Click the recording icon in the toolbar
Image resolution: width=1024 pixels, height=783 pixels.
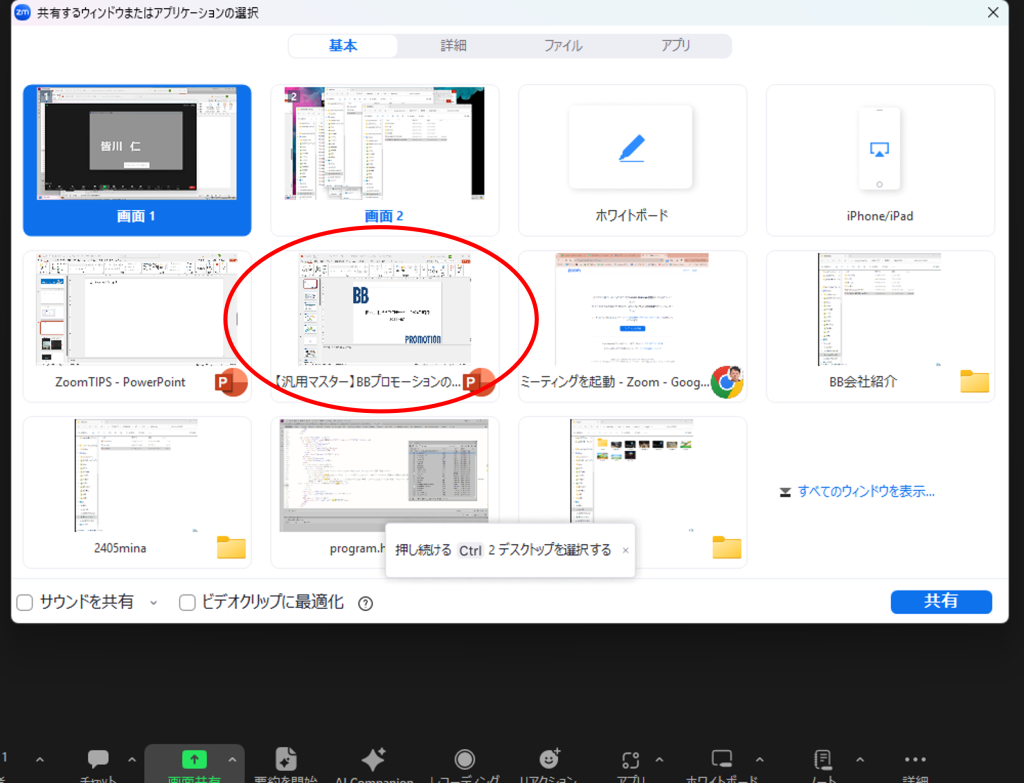[x=465, y=760]
